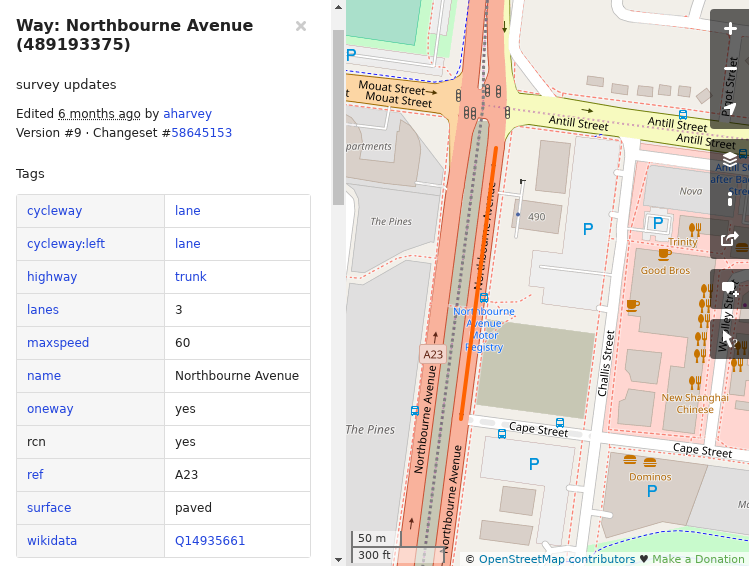Click the Antill Street bus stop icon
749x566 pixels.
click(x=683, y=115)
